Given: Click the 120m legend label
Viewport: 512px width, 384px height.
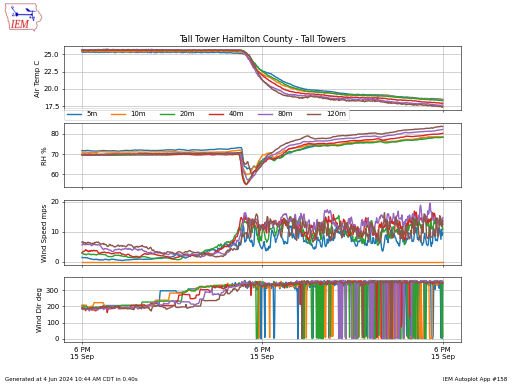Looking at the screenshot, I should 336,114.
